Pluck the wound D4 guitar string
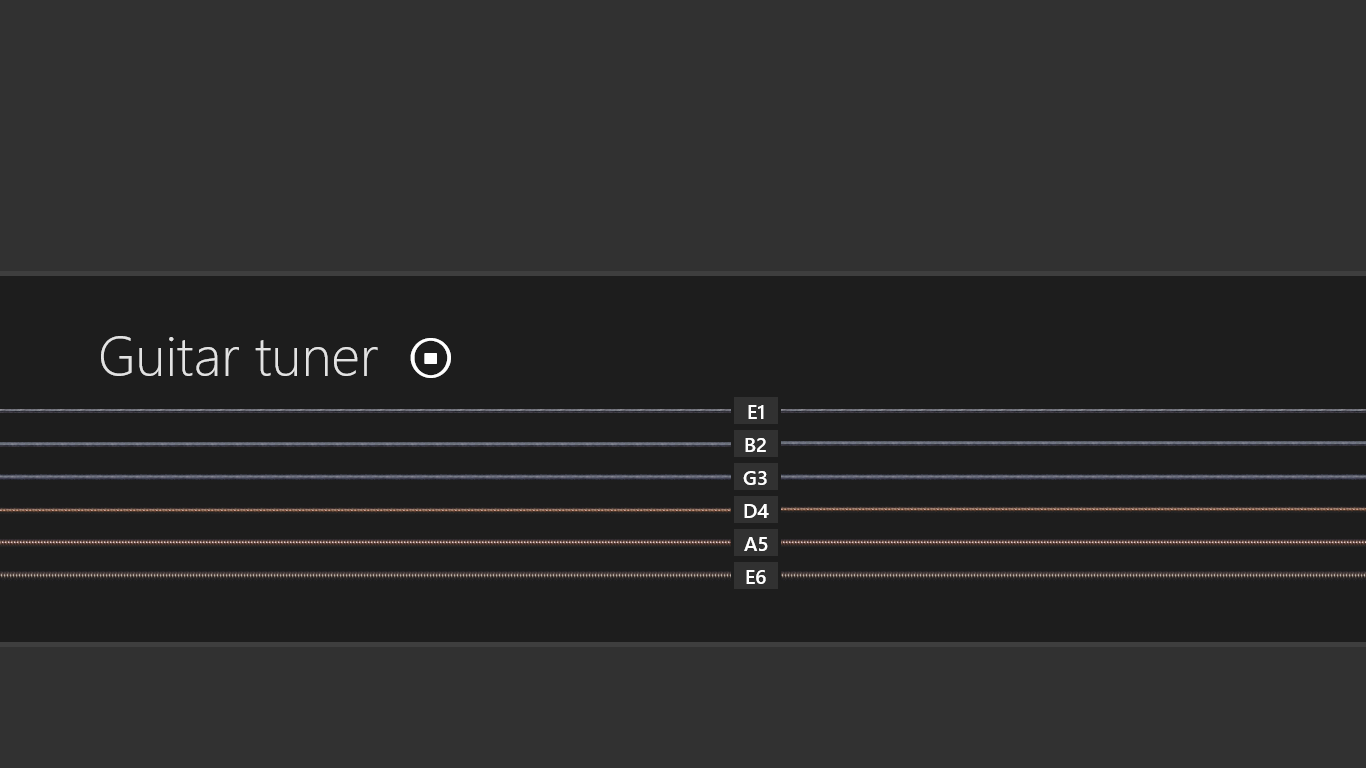The width and height of the screenshot is (1366, 768). [x=400, y=509]
